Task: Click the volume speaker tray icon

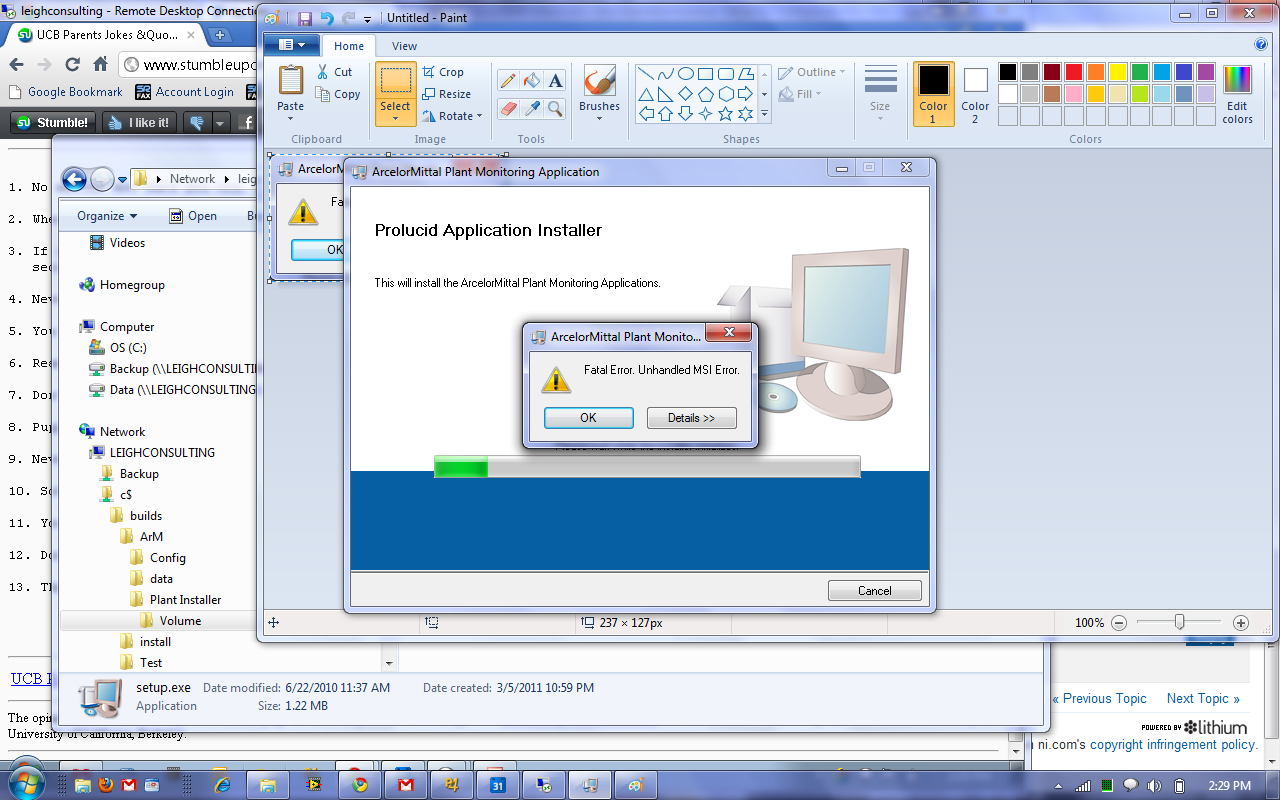Action: [x=1153, y=785]
